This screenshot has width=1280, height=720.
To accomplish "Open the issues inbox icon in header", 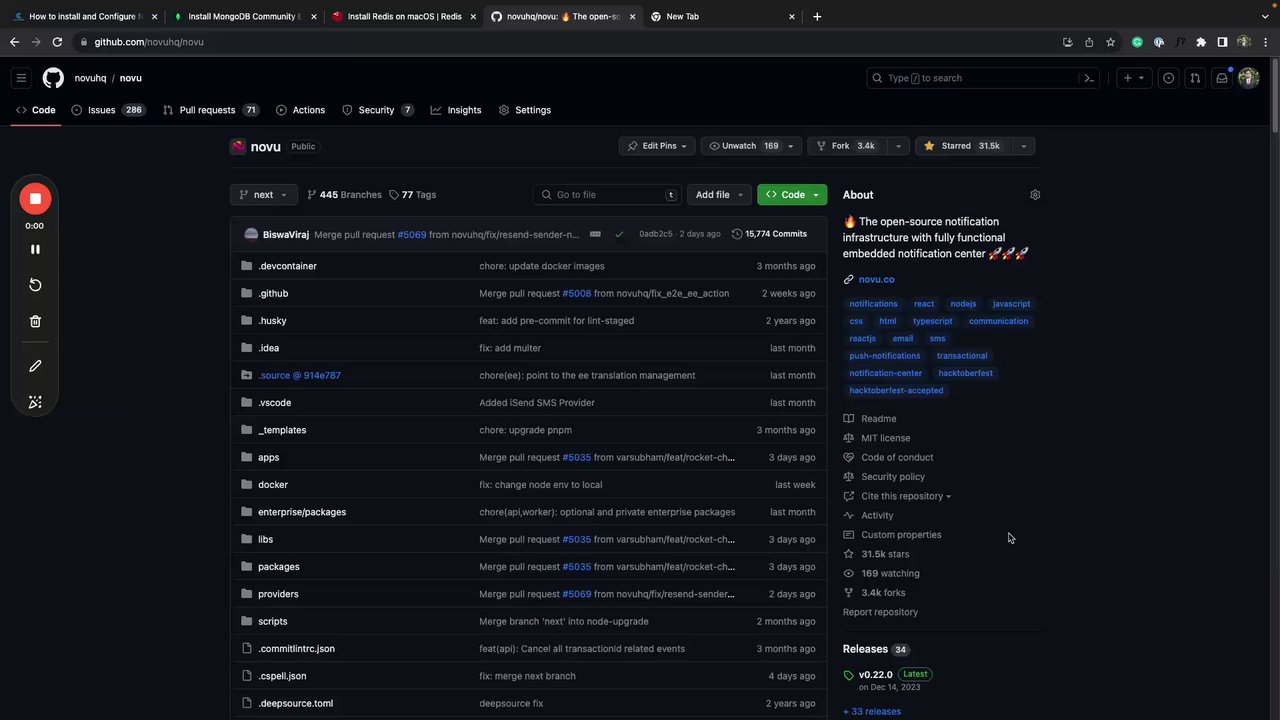I will pos(1168,78).
